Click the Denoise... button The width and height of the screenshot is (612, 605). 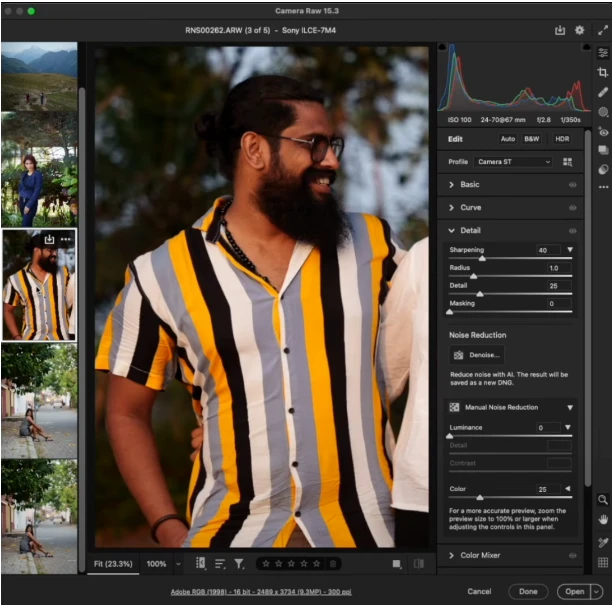(x=476, y=355)
